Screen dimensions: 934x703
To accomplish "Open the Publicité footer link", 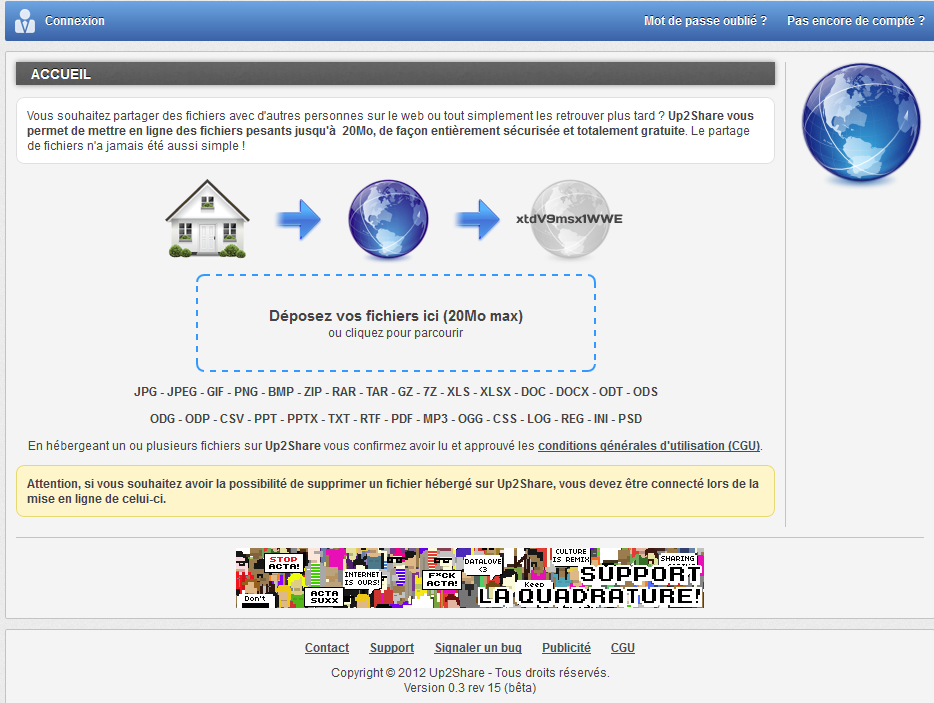I will pos(566,648).
